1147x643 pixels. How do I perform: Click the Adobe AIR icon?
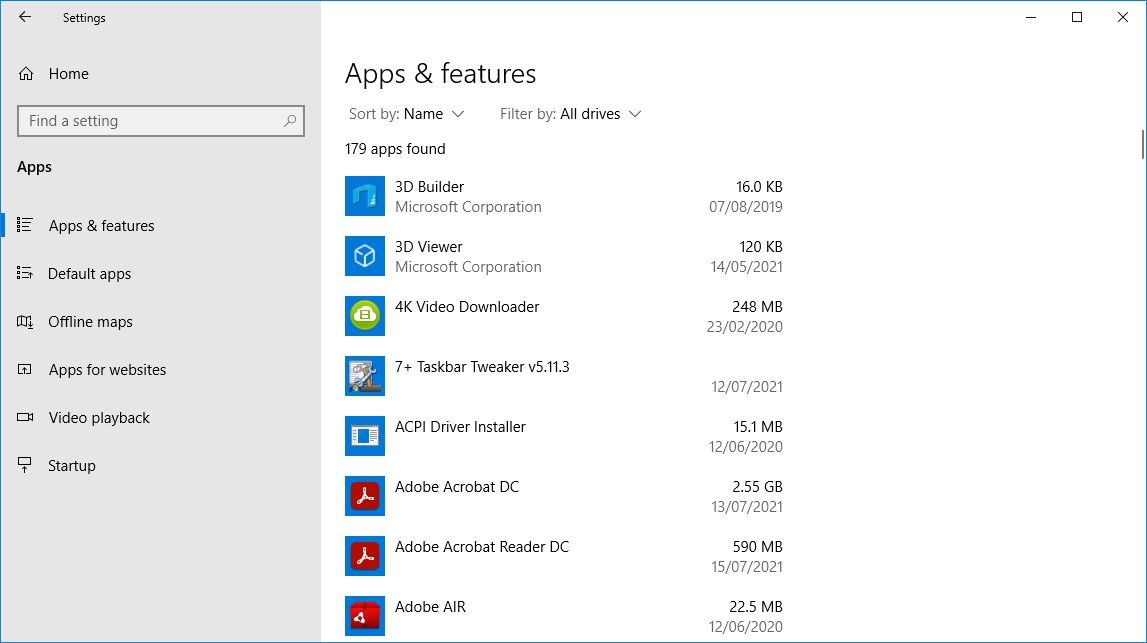pyautogui.click(x=365, y=616)
